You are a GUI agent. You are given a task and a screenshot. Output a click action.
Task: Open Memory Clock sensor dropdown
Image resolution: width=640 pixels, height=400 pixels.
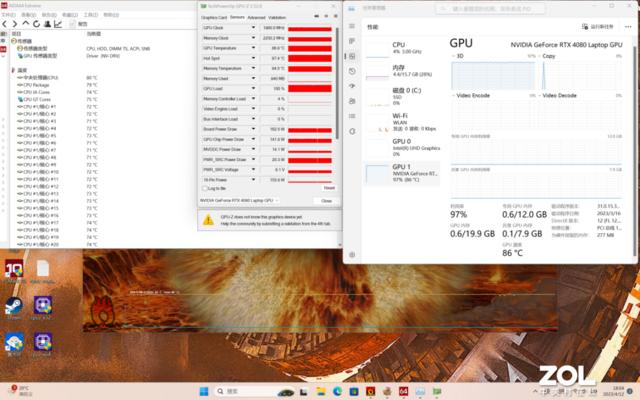(253, 38)
